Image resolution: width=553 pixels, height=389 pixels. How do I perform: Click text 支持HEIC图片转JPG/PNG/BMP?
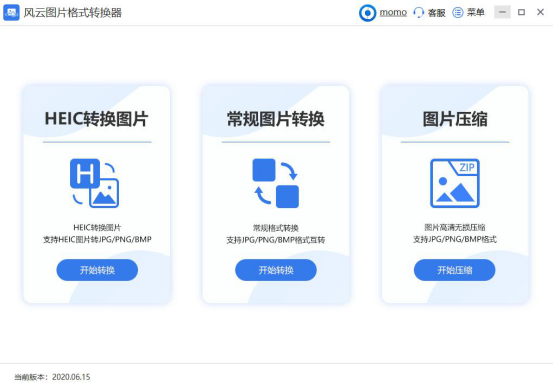(x=97, y=239)
